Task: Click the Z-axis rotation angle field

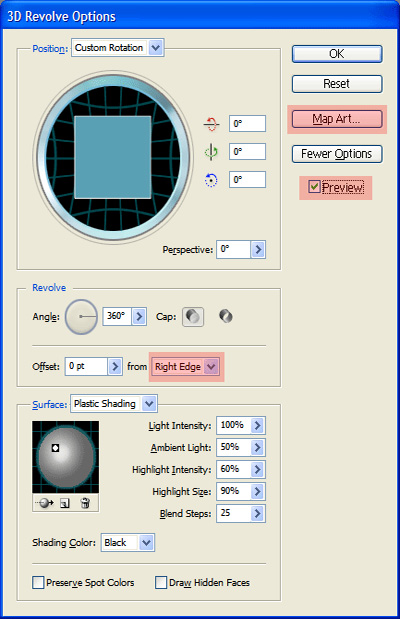Action: [247, 180]
